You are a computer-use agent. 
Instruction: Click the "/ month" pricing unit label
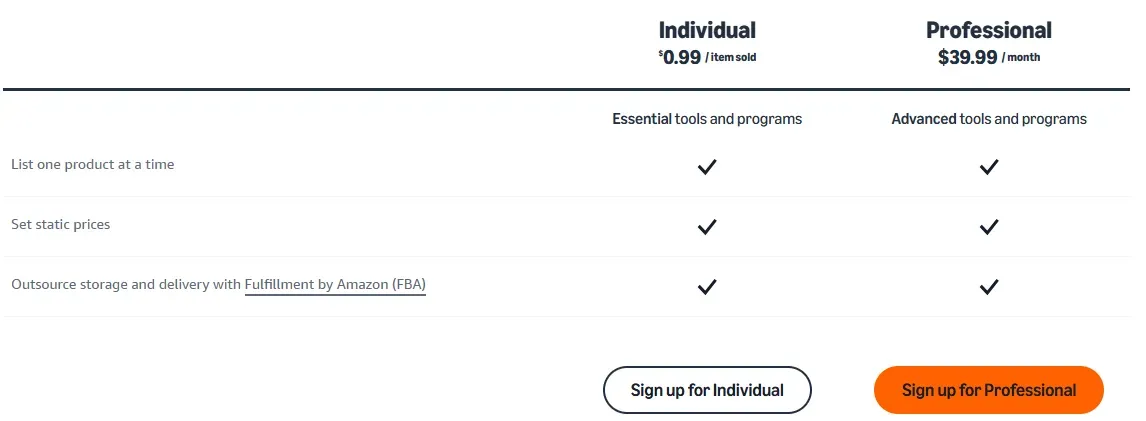click(x=1021, y=58)
